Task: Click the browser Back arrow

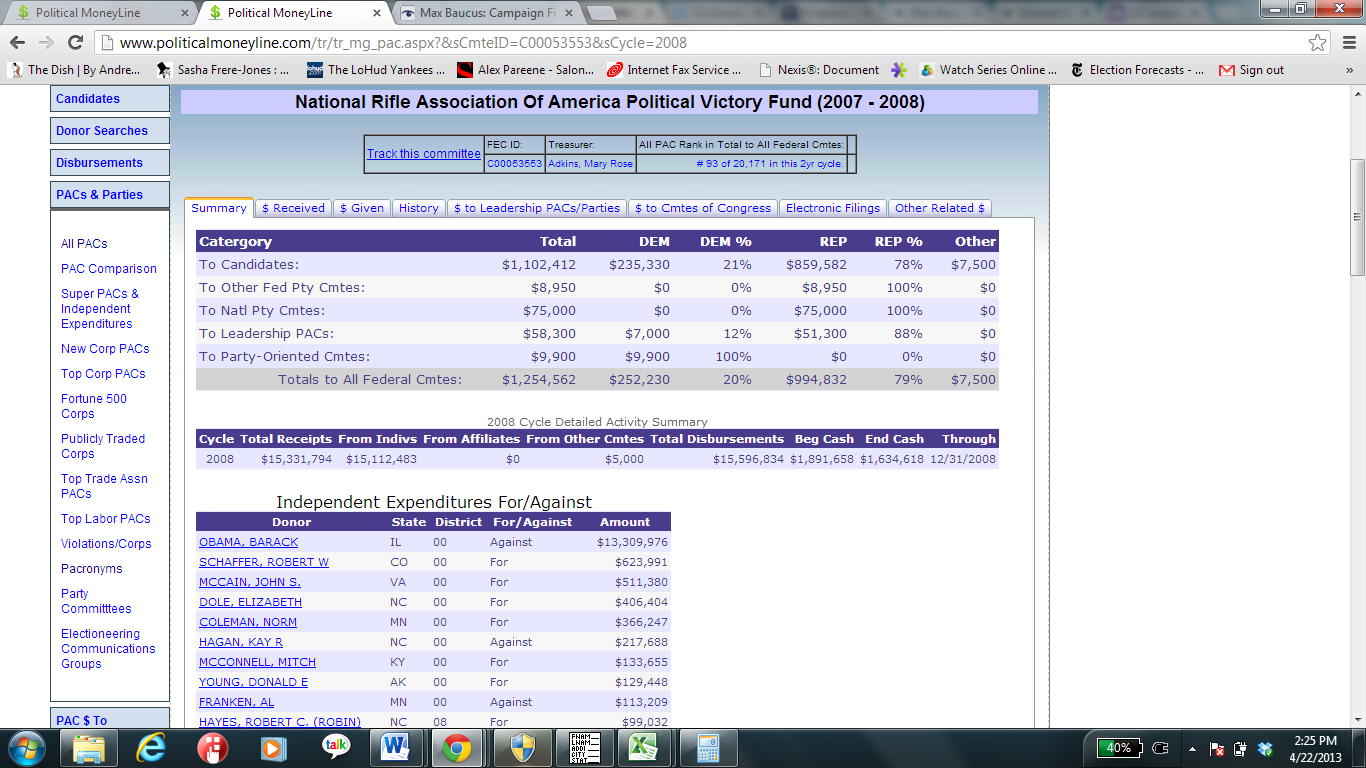Action: click(x=17, y=43)
